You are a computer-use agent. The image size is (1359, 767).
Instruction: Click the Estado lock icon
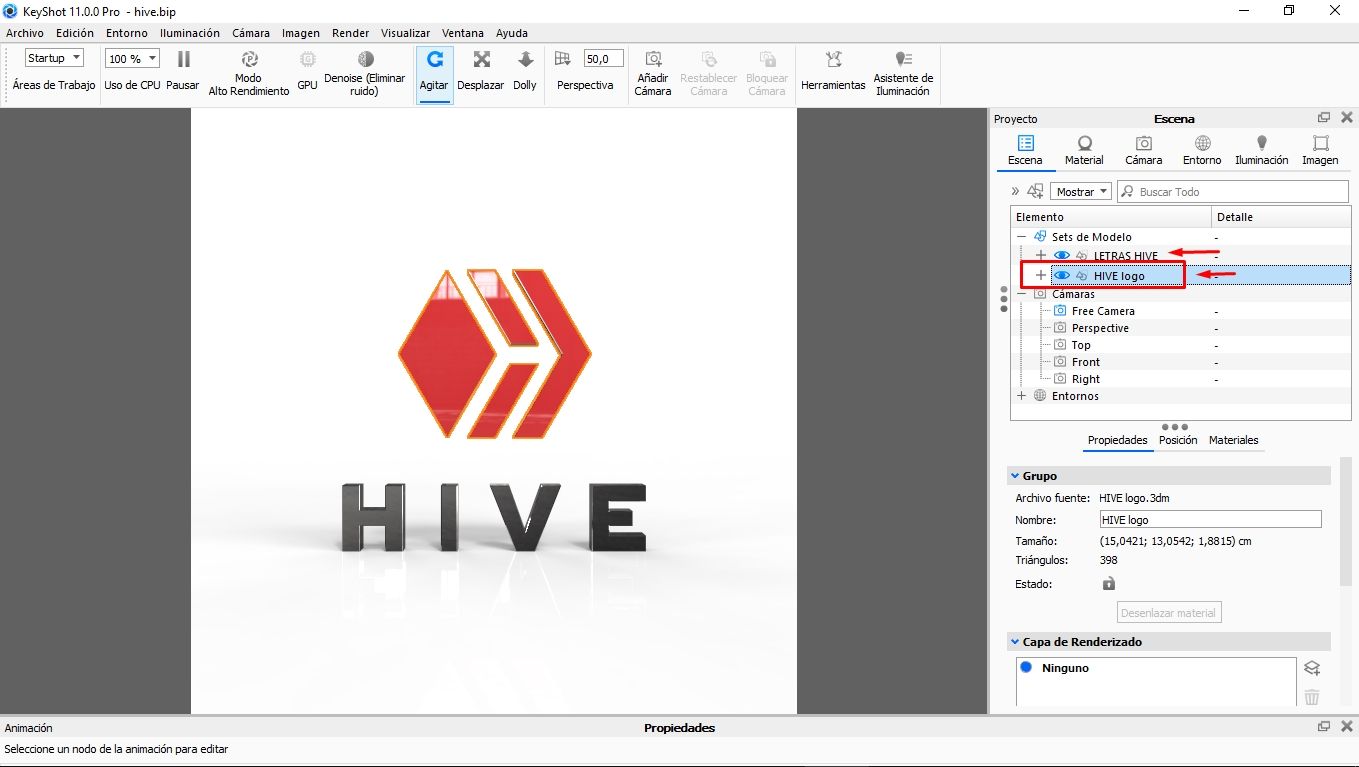(1108, 584)
